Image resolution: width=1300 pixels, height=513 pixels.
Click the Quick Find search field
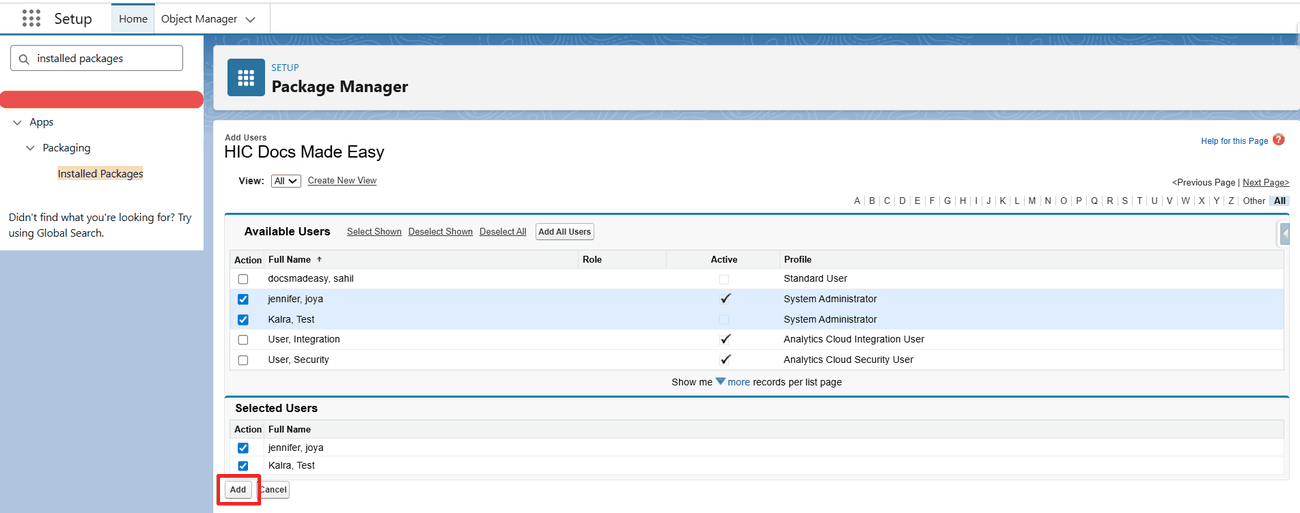(97, 58)
